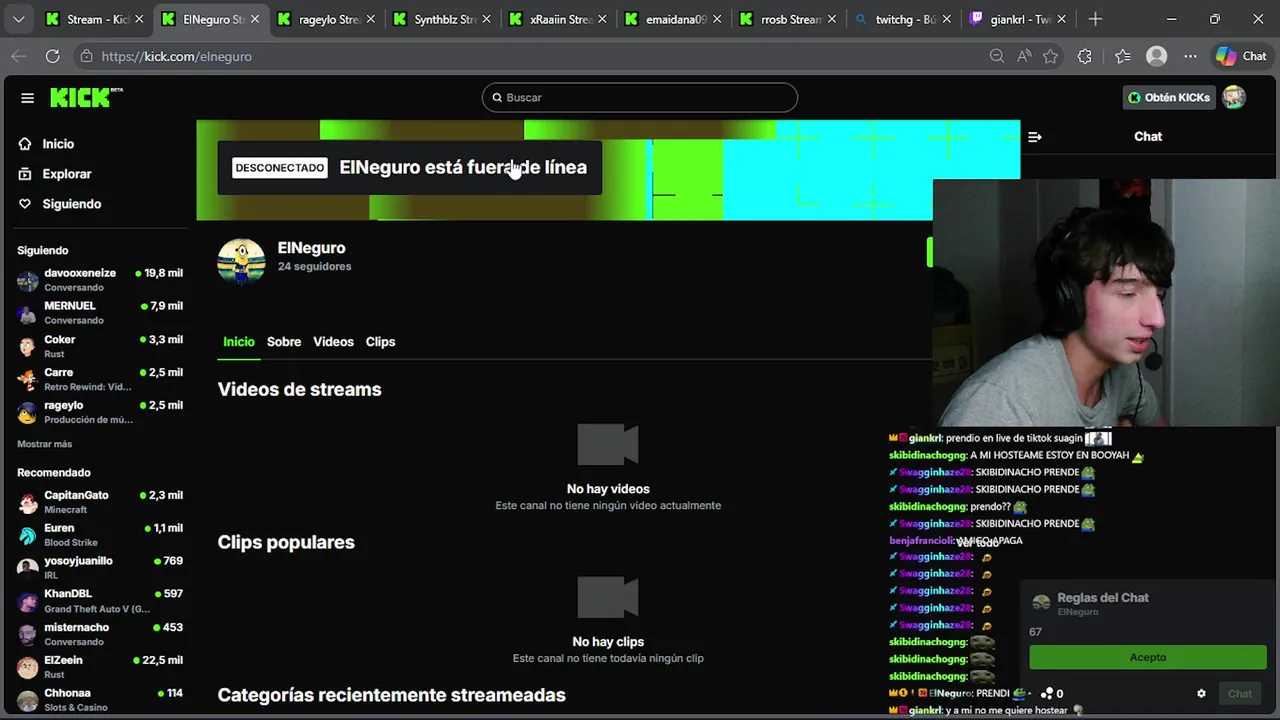Viewport: 1280px width, 720px height.
Task: Open Copilot Chat button in browser toolbar
Action: (1241, 56)
